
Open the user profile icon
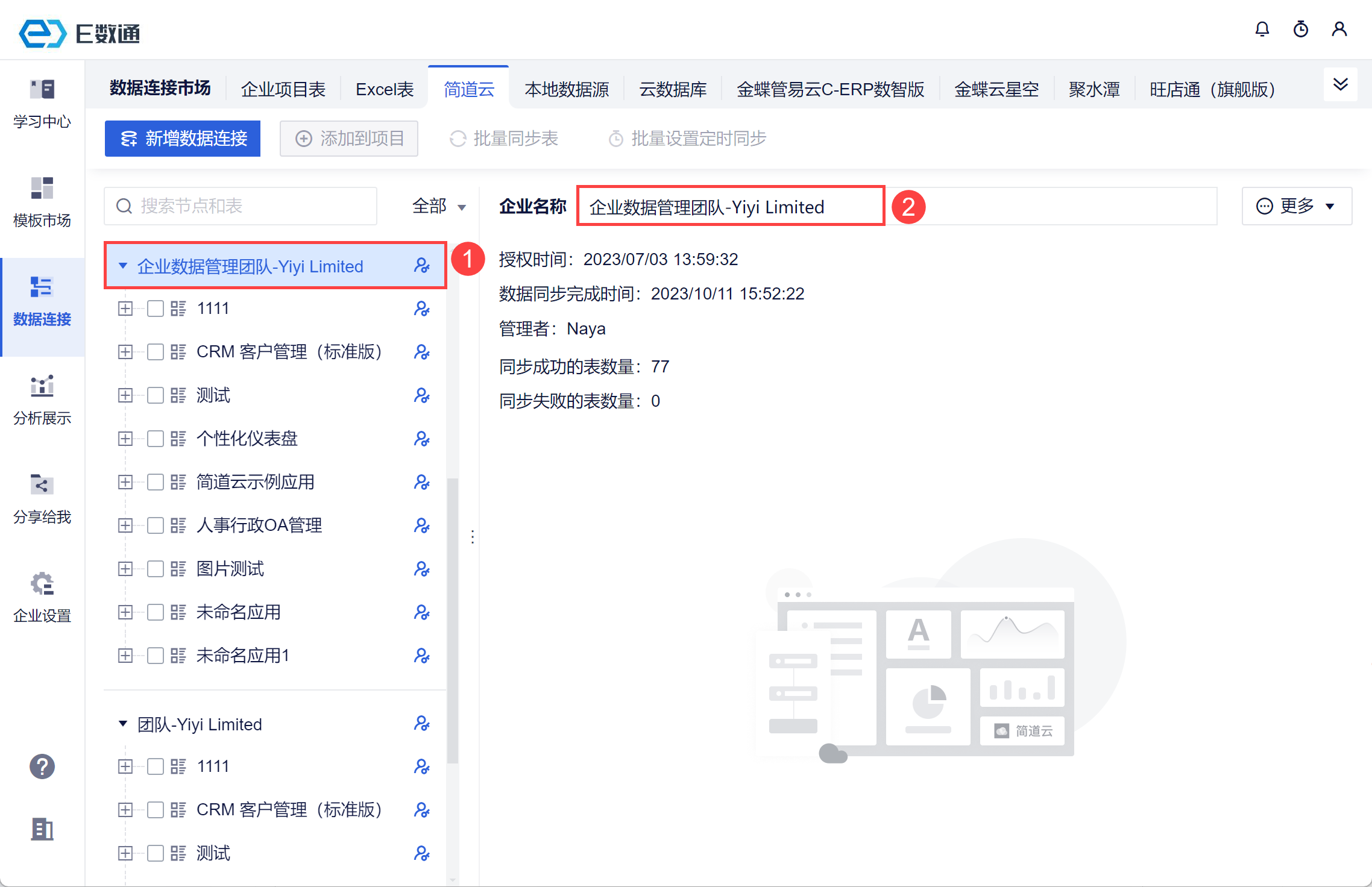tap(1339, 29)
